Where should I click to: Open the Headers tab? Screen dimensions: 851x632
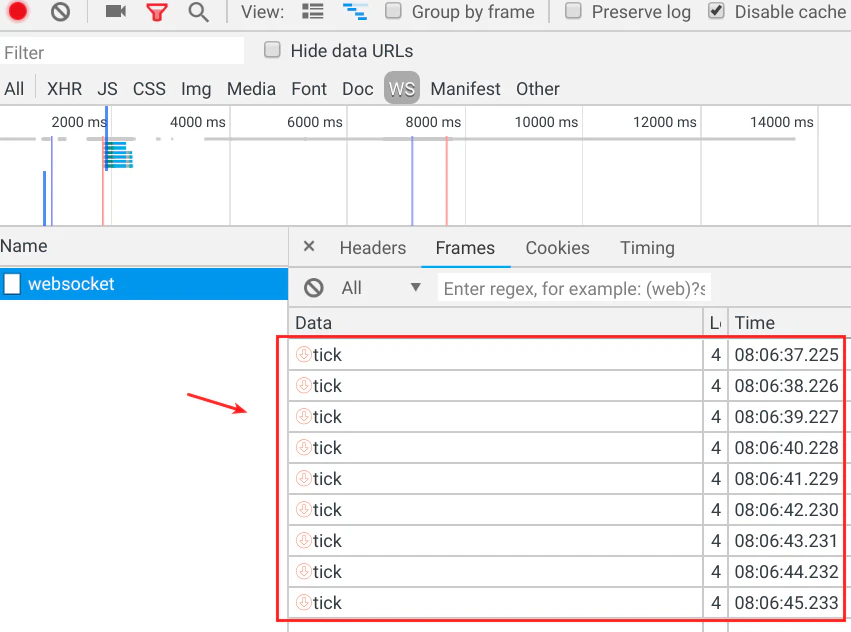click(373, 248)
